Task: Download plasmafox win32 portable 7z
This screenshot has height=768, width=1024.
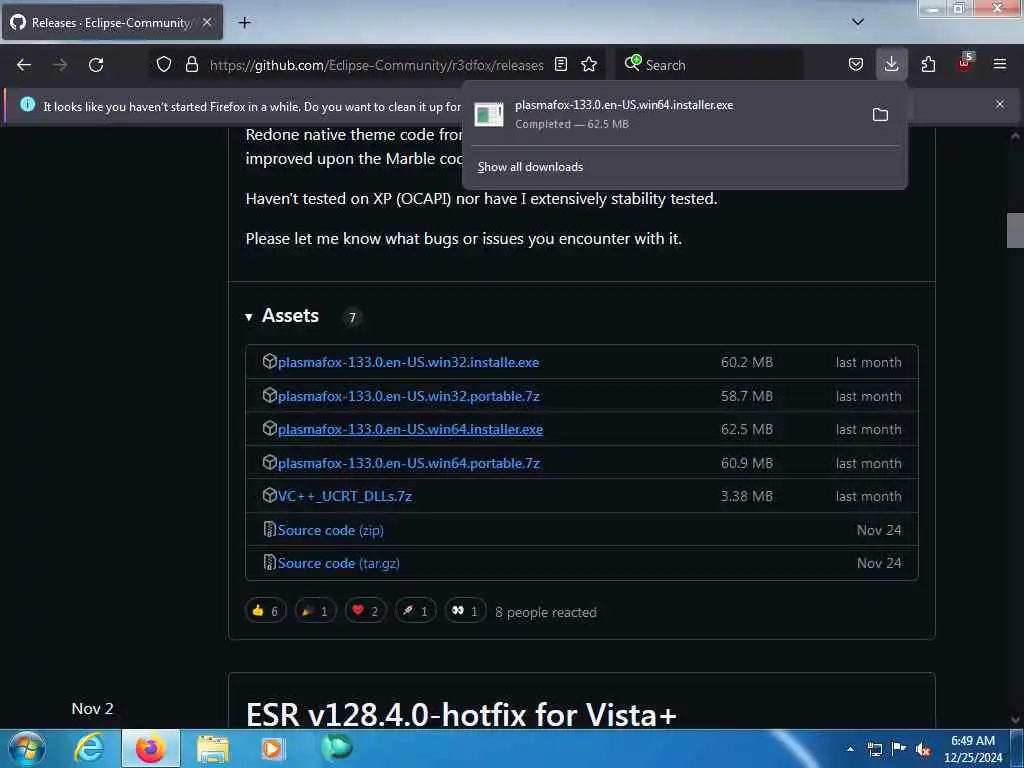Action: click(x=408, y=396)
